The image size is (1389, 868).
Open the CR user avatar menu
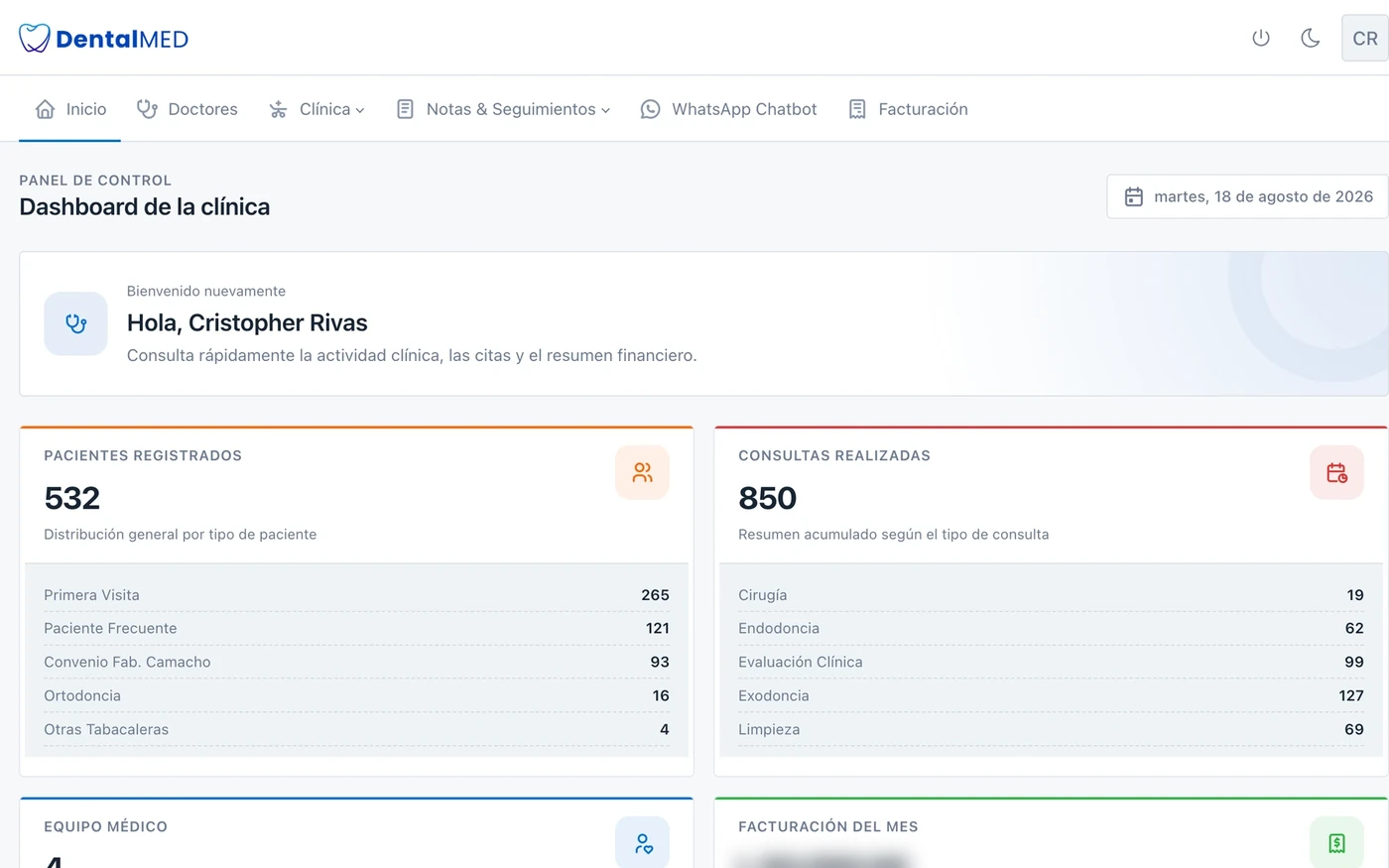(x=1365, y=39)
